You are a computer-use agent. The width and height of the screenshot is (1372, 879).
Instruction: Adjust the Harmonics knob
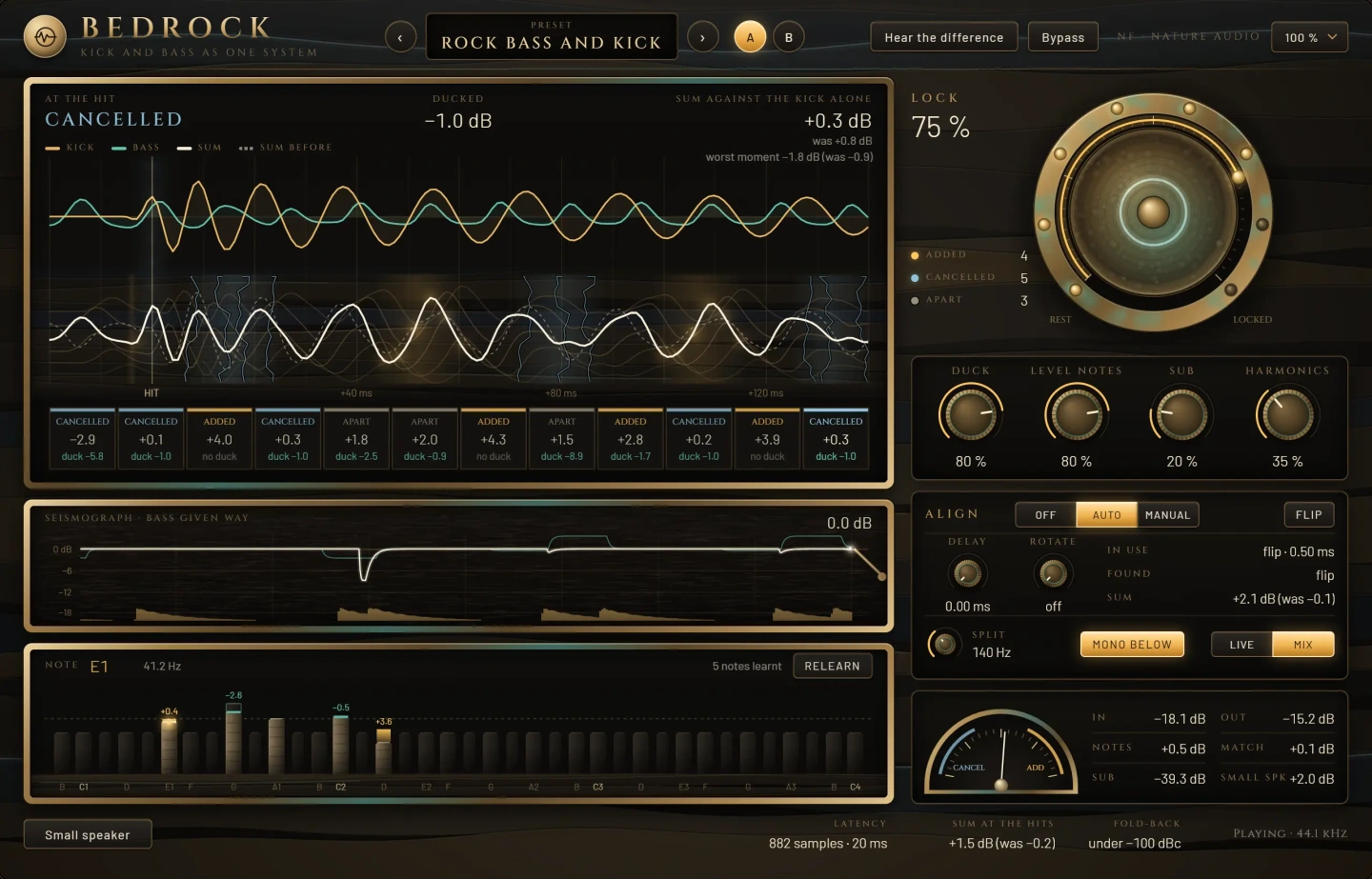pyautogui.click(x=1287, y=414)
